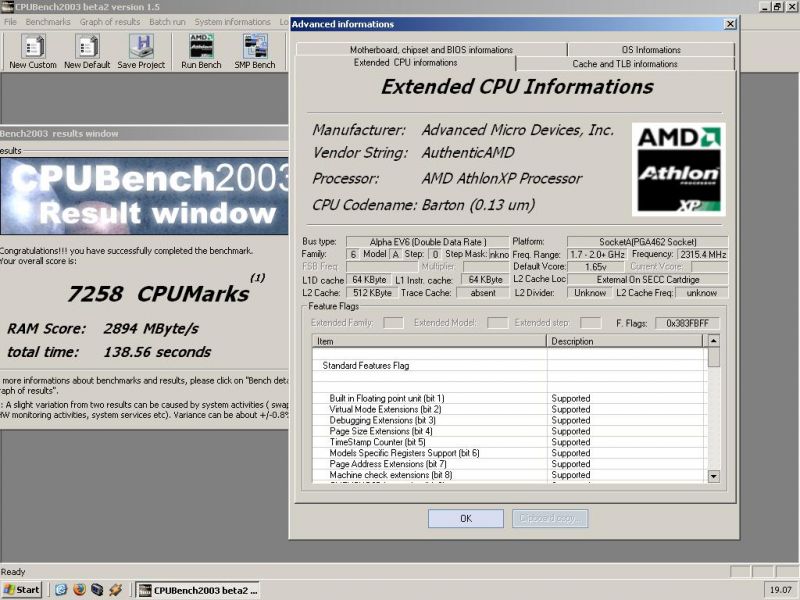Click the L1D cache 64 KByte field
The image size is (800, 600).
tap(369, 280)
